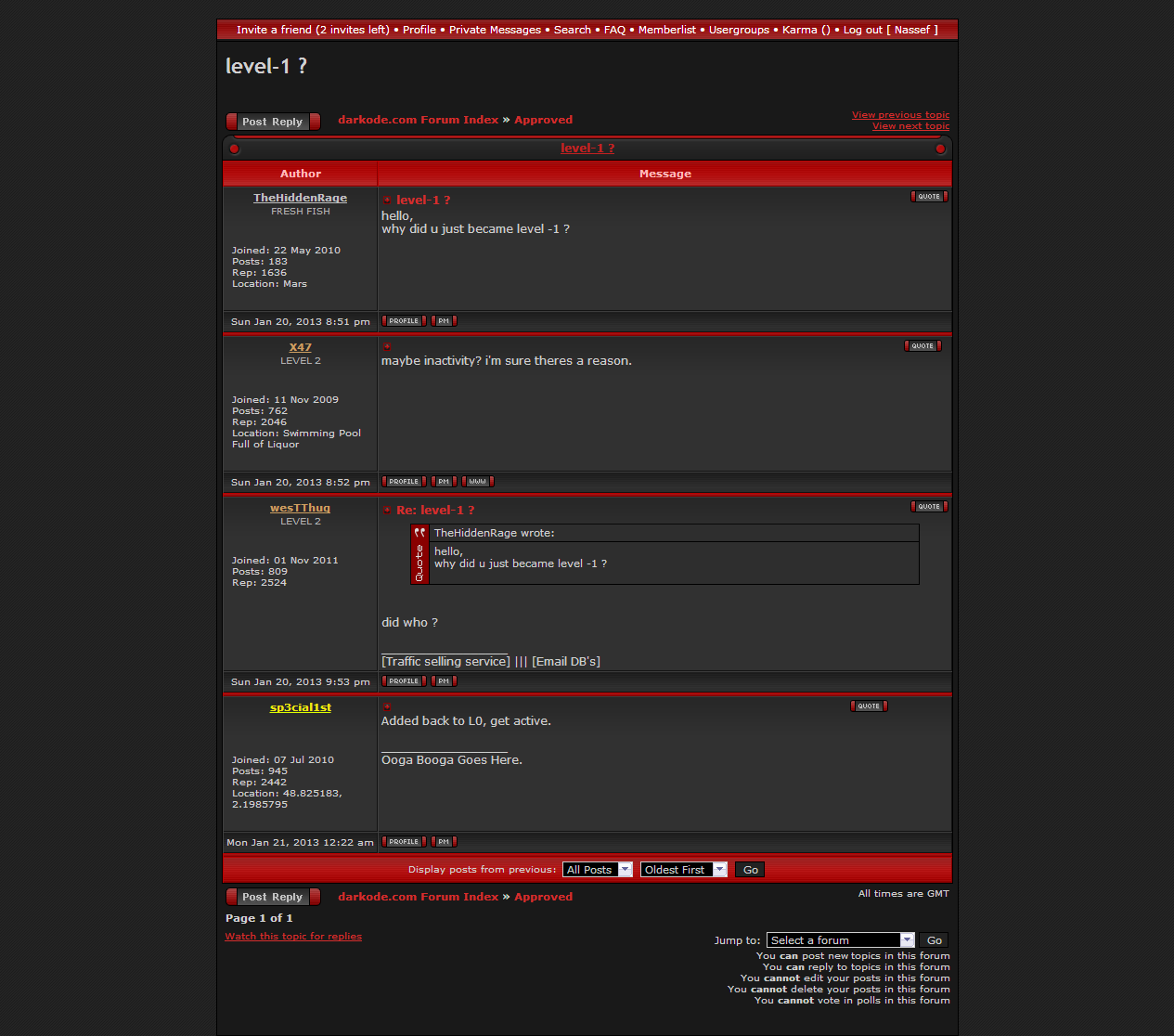The width and height of the screenshot is (1174, 1036).
Task: Click PM icon under TheHiddenRage's post
Action: point(444,321)
